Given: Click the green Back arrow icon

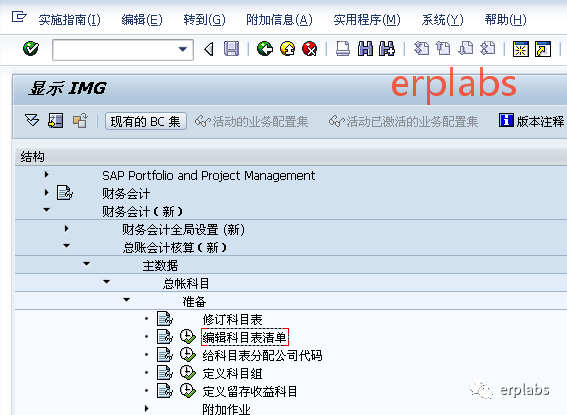Looking at the screenshot, I should [265, 48].
